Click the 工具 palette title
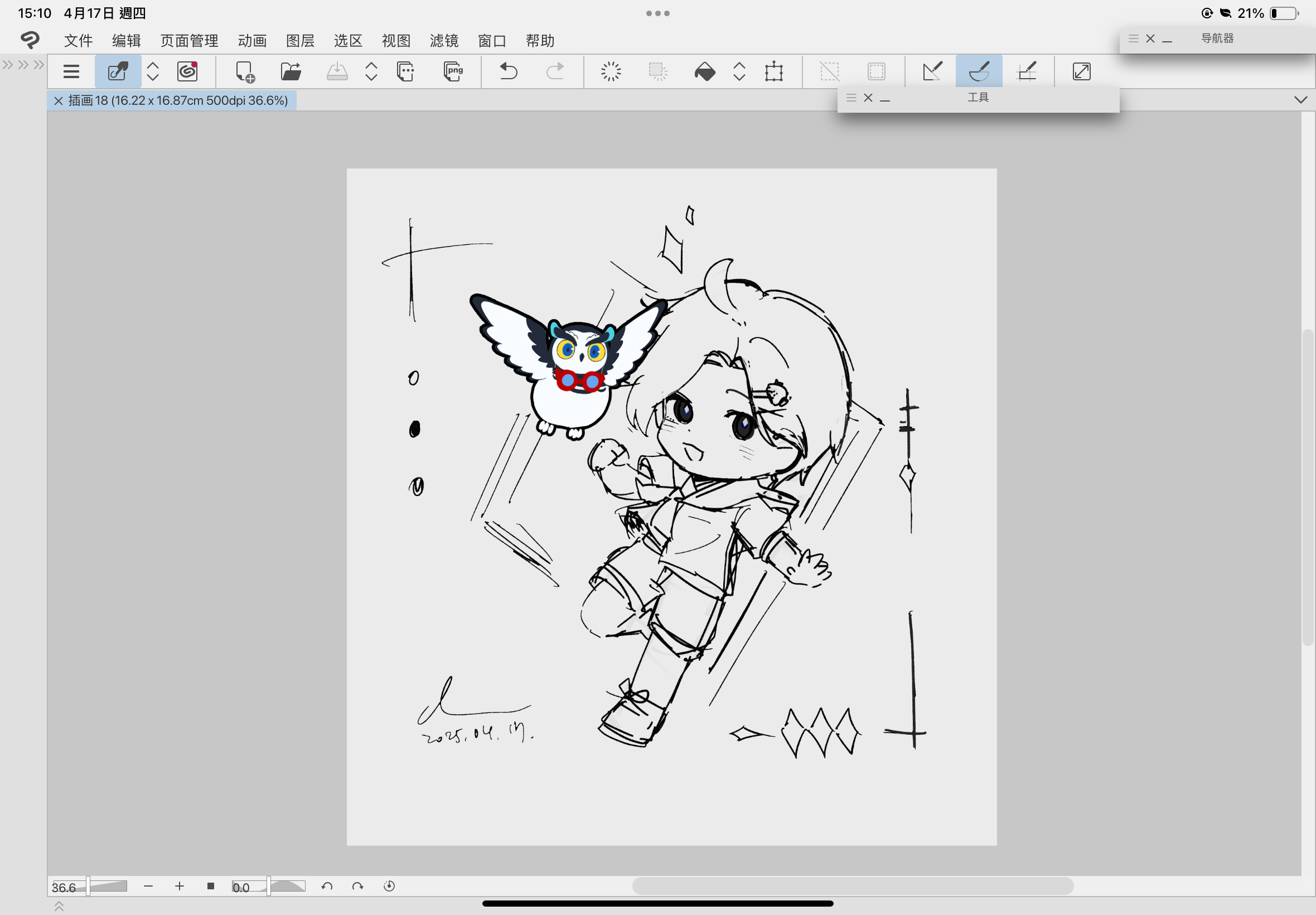This screenshot has width=1316, height=915. 978,98
